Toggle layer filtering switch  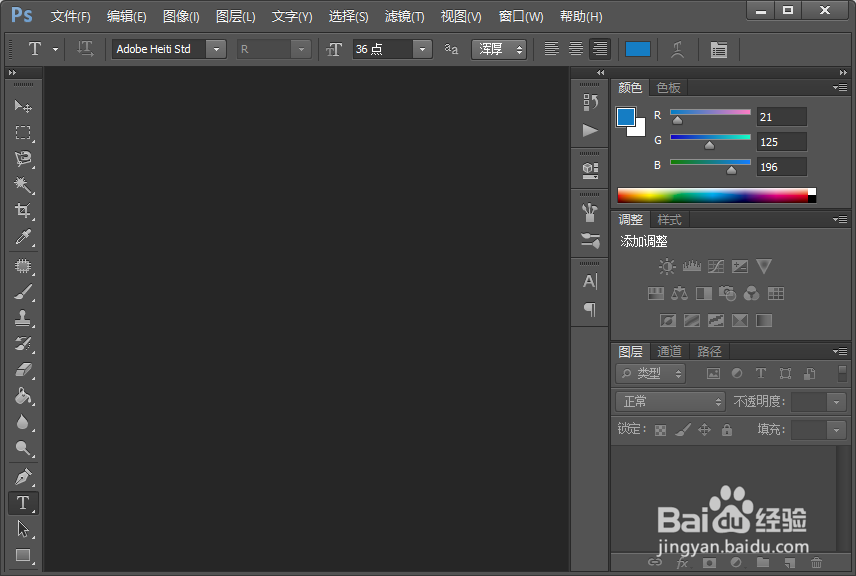pyautogui.click(x=842, y=373)
